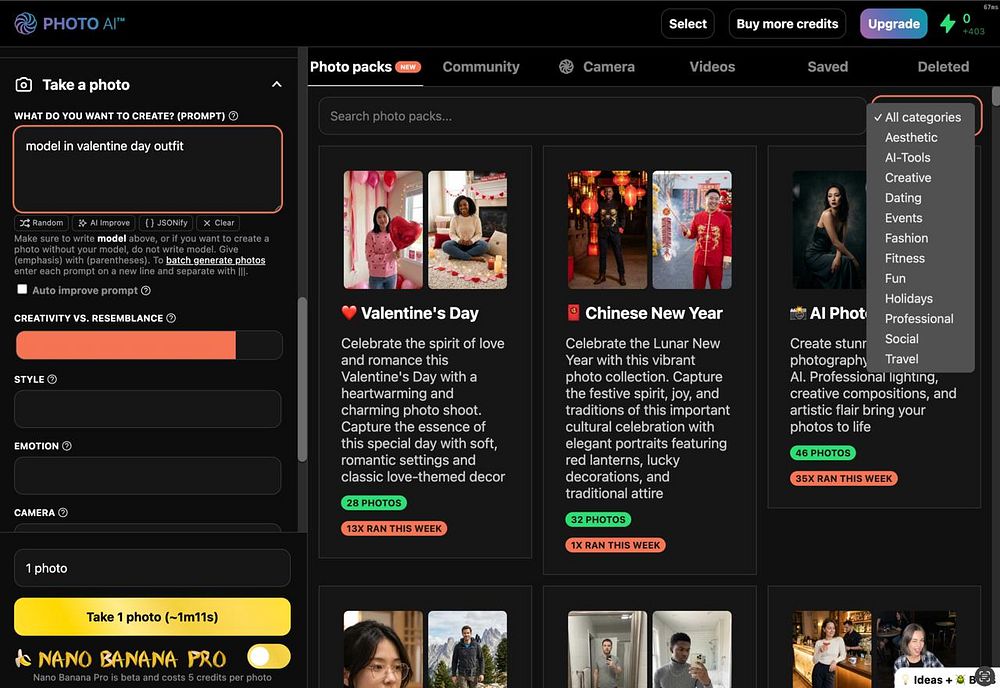Click the Upgrade button

tap(893, 24)
